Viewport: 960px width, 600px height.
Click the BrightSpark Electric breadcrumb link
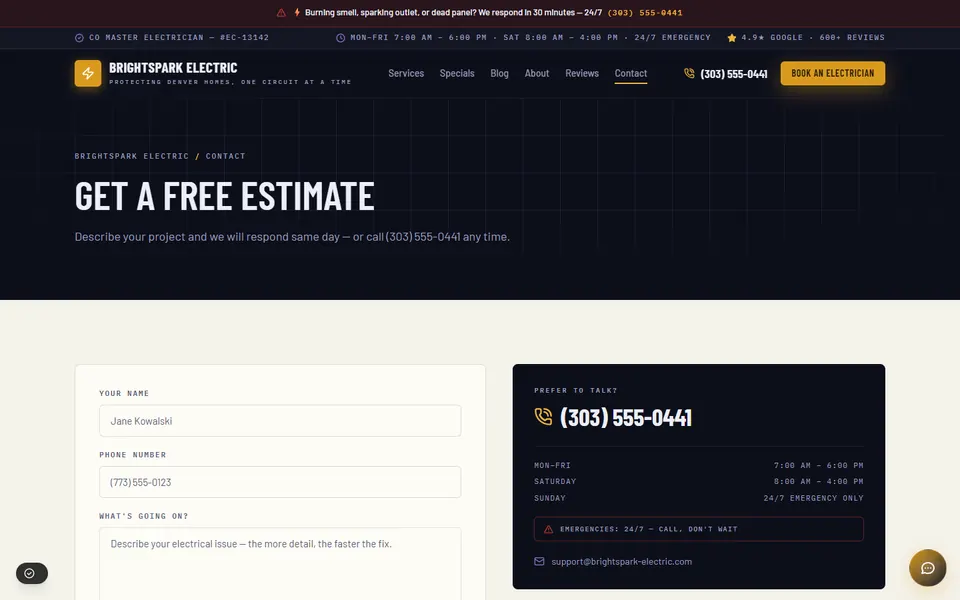point(132,156)
